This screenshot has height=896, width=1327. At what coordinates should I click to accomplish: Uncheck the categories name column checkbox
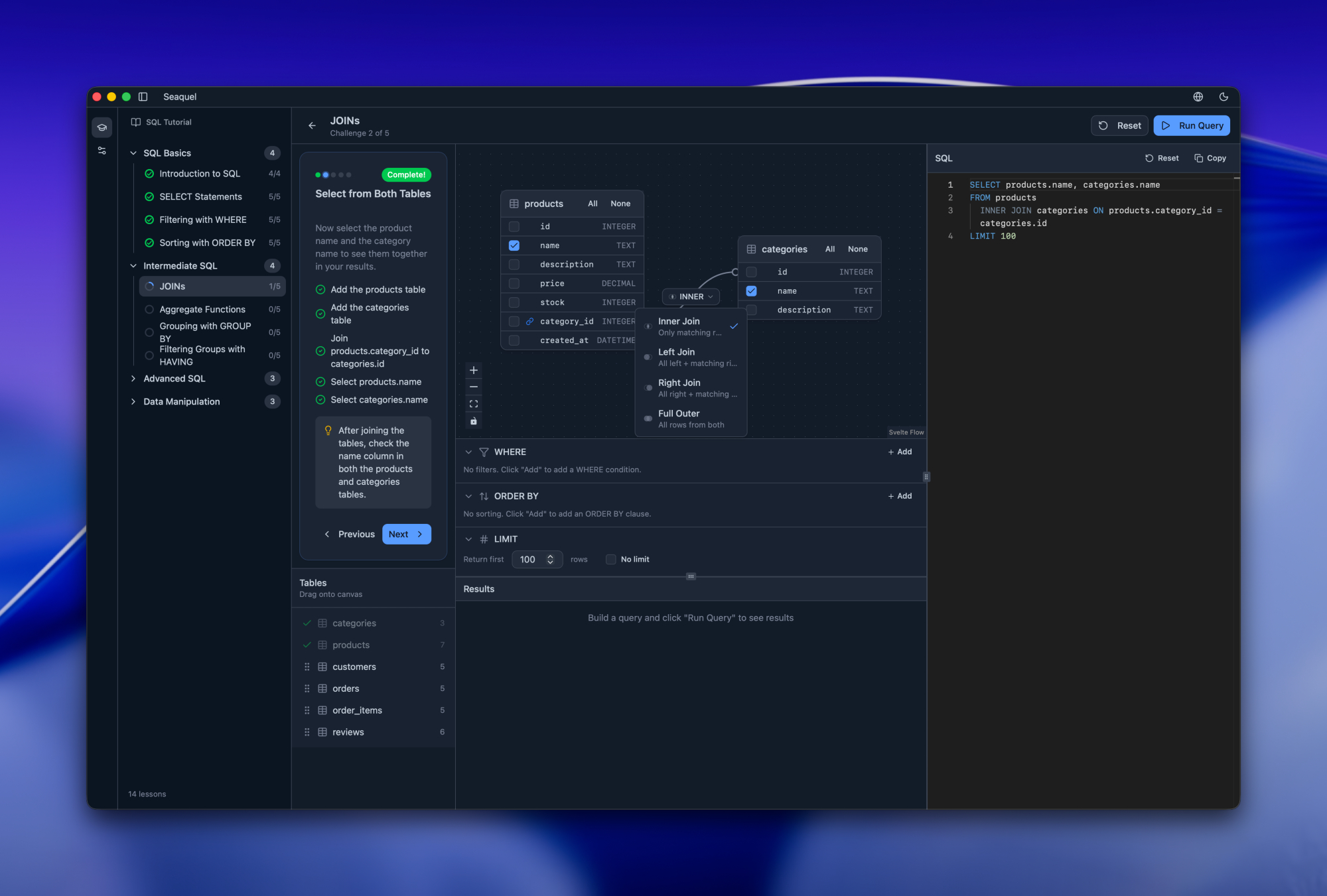[x=751, y=291]
